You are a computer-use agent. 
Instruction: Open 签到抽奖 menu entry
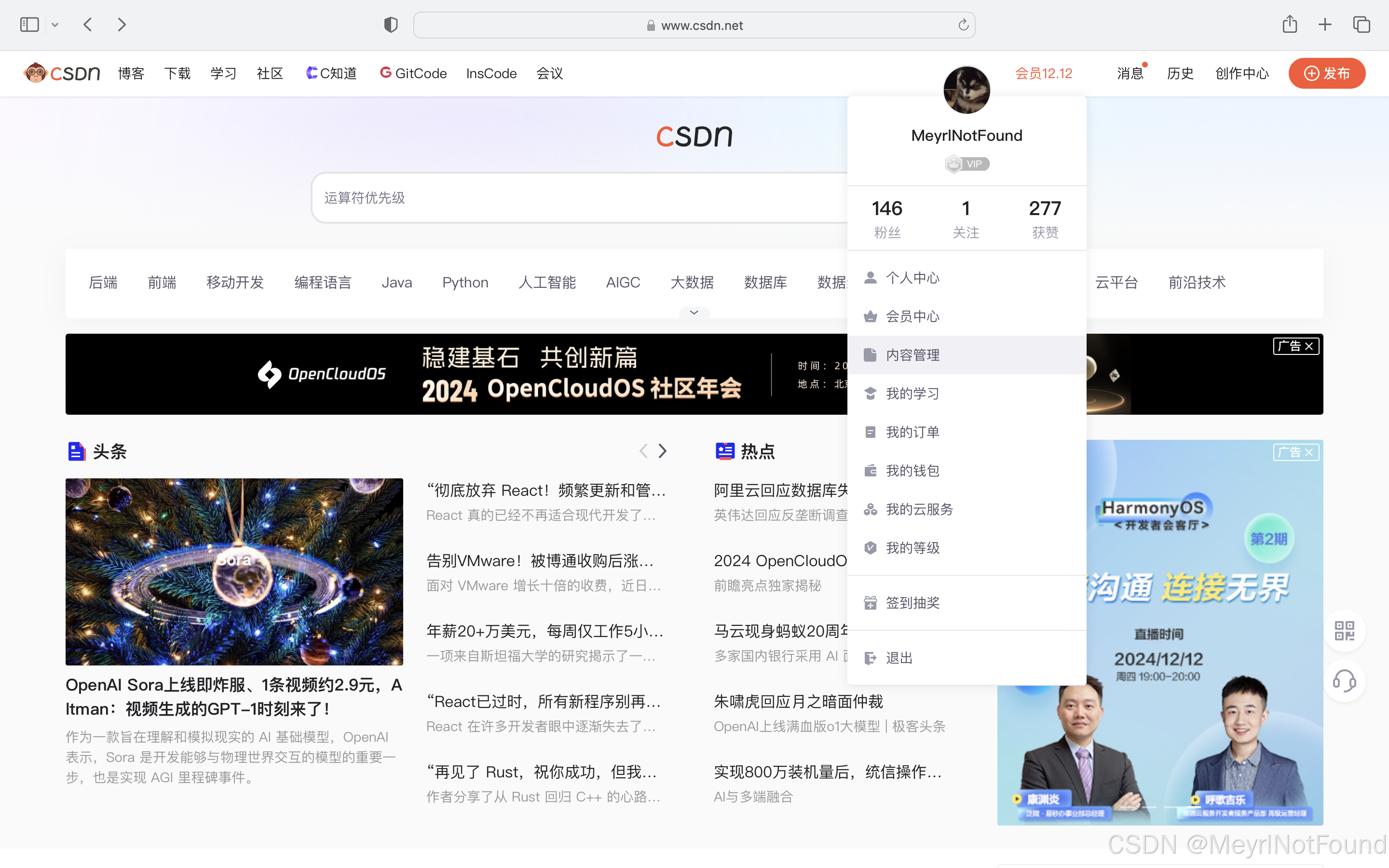point(967,603)
